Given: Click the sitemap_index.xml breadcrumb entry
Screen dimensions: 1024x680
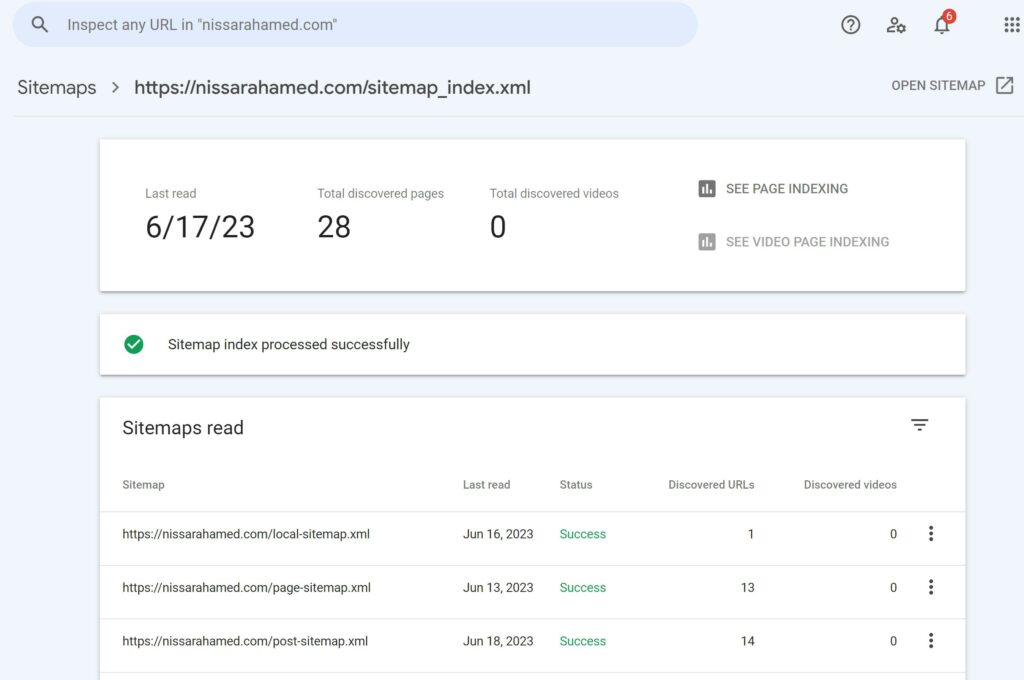Looking at the screenshot, I should click(x=333, y=87).
